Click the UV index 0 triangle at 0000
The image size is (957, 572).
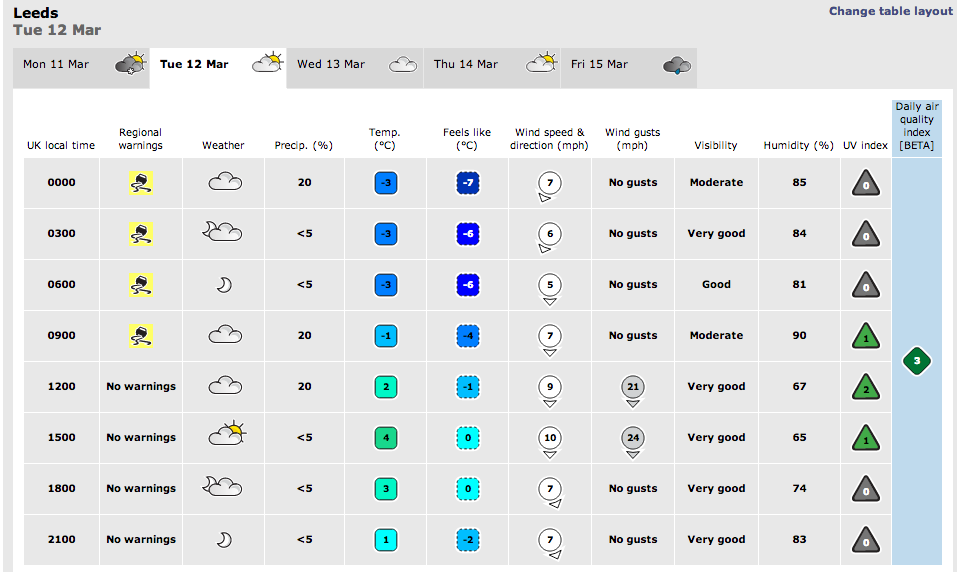tap(865, 183)
